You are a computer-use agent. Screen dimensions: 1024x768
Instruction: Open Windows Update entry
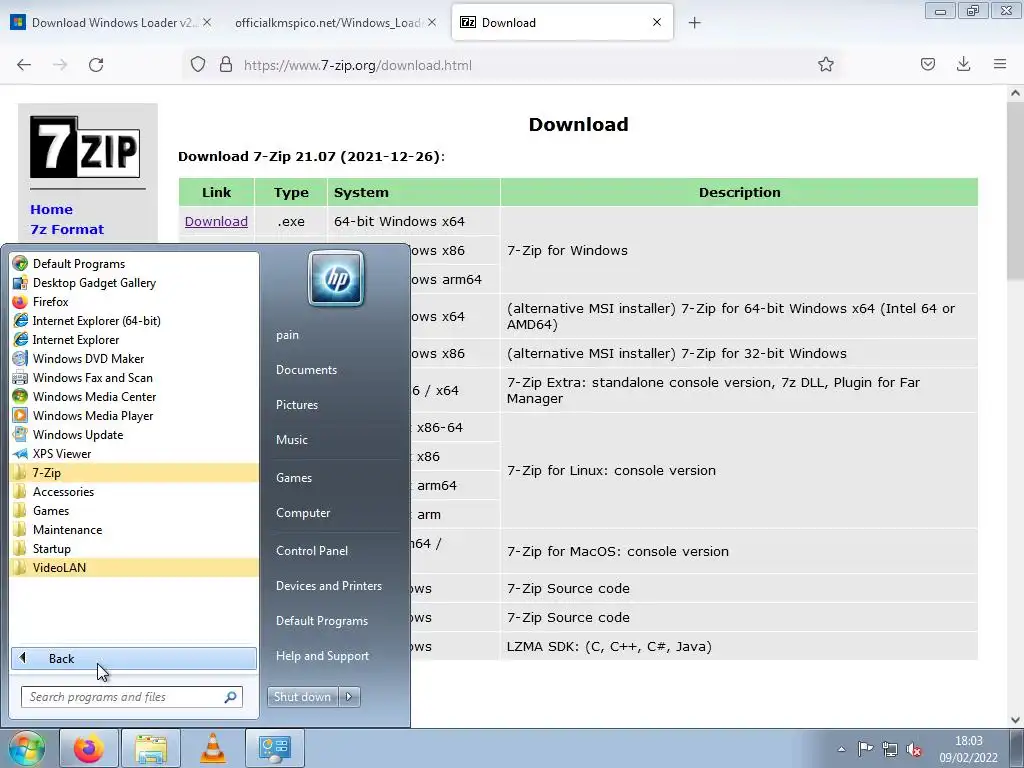coord(134,434)
